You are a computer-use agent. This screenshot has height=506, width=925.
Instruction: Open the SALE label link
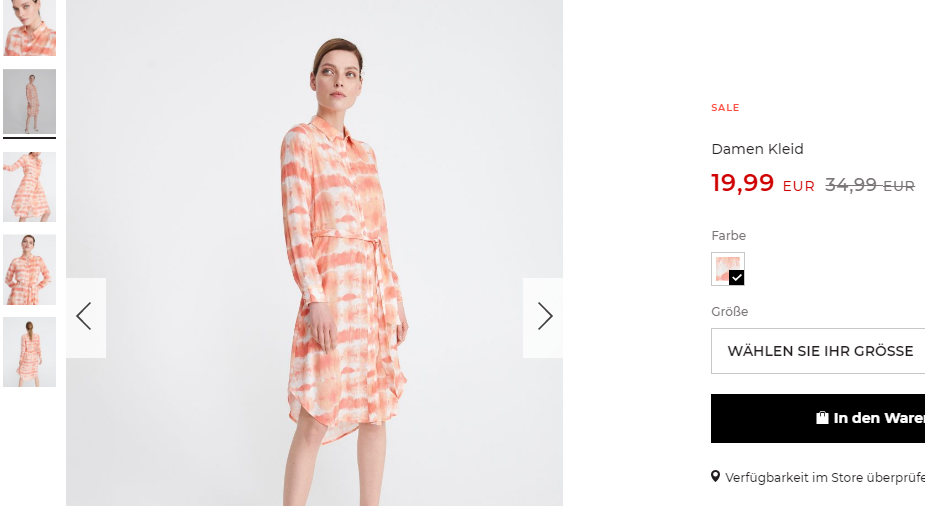point(725,107)
